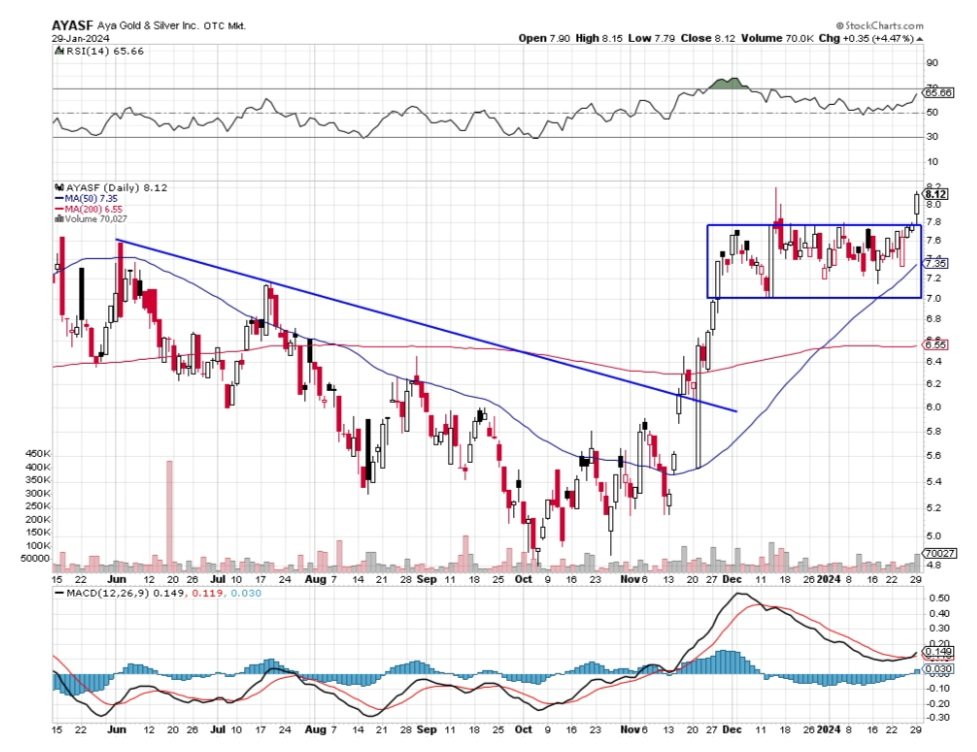Click the Low 7.79 value
This screenshot has height=752, width=977.
(652, 38)
